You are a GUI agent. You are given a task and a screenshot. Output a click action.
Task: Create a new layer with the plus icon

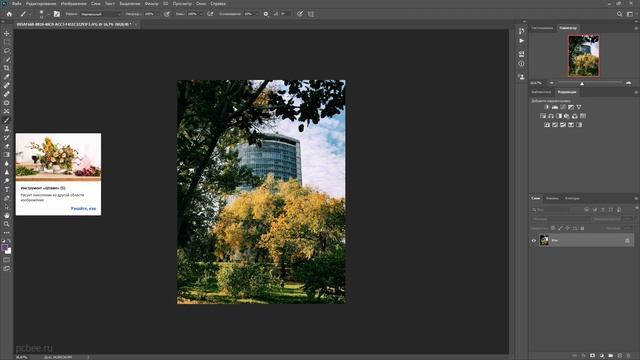620,356
